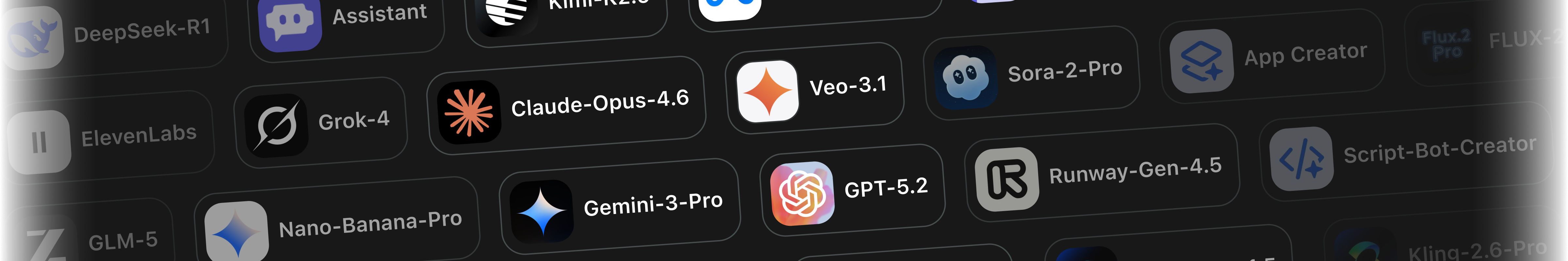The height and width of the screenshot is (261, 1568).
Task: Click the Script-Bot-Creator code icon
Action: 1301,159
